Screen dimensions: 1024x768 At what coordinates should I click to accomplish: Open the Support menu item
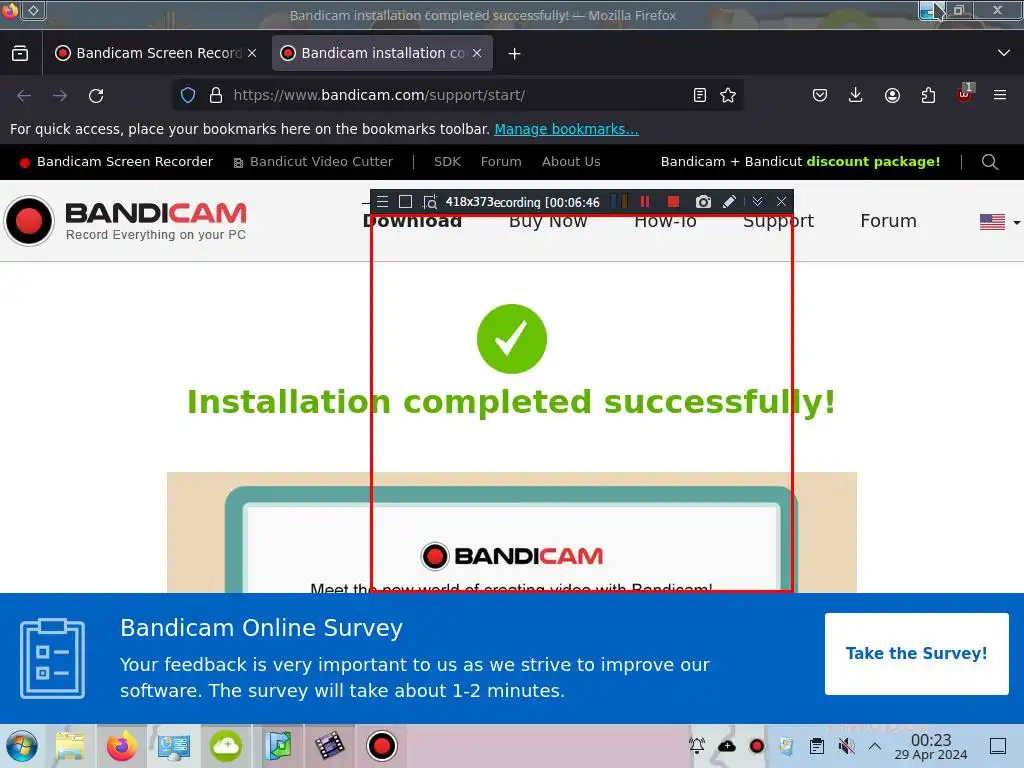[778, 221]
